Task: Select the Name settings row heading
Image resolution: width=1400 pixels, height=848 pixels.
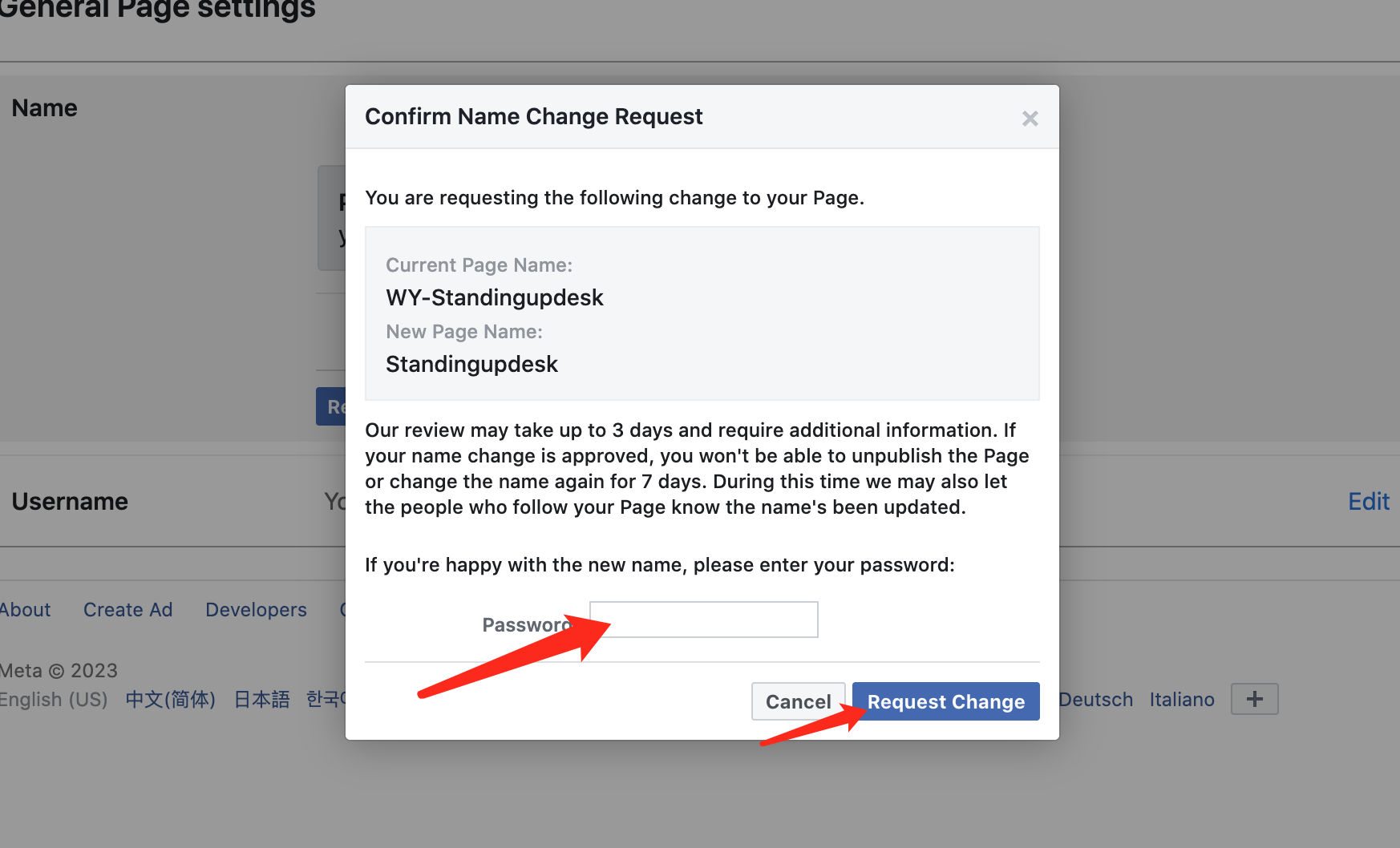Action: 45,108
